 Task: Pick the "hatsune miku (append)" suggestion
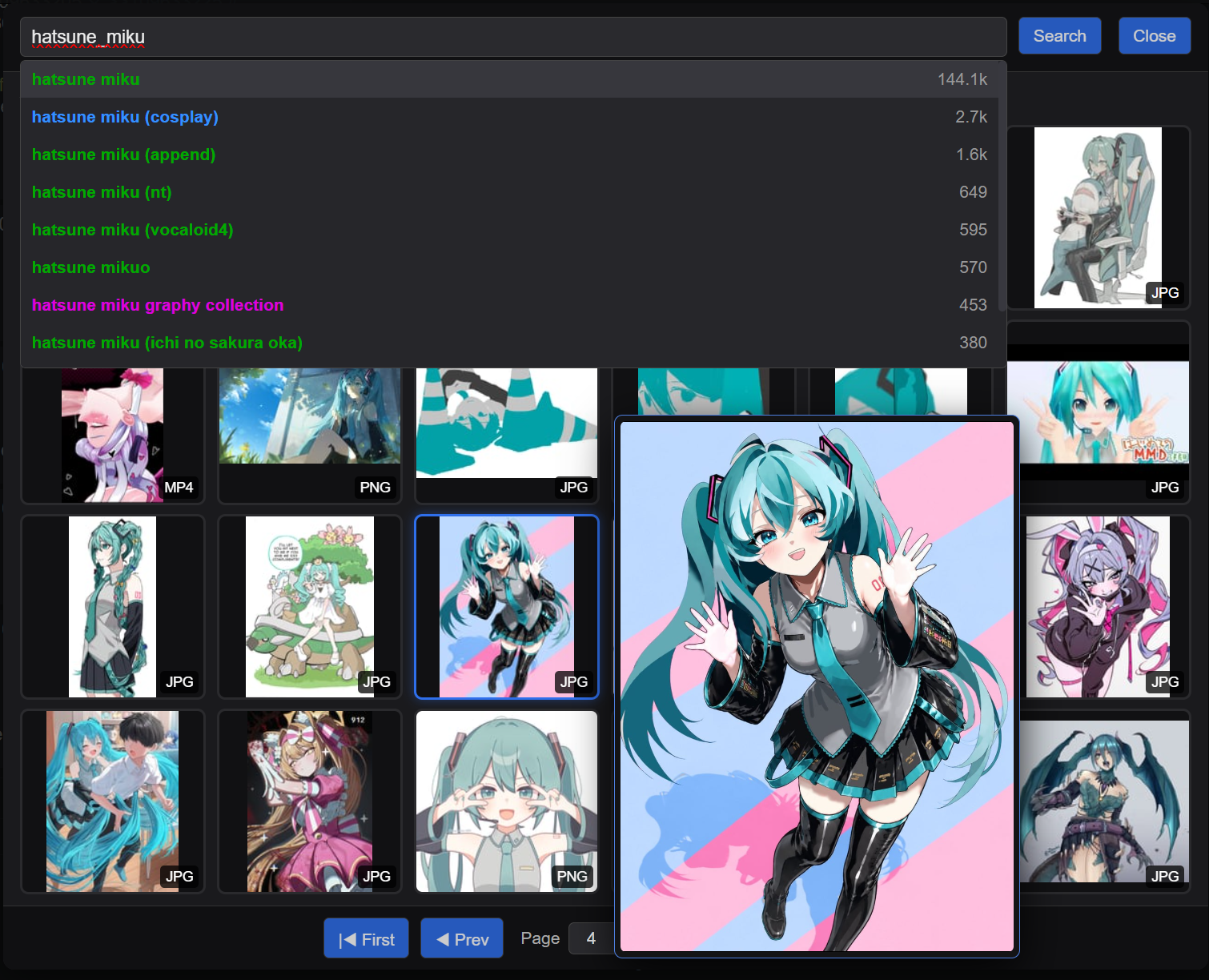click(509, 155)
